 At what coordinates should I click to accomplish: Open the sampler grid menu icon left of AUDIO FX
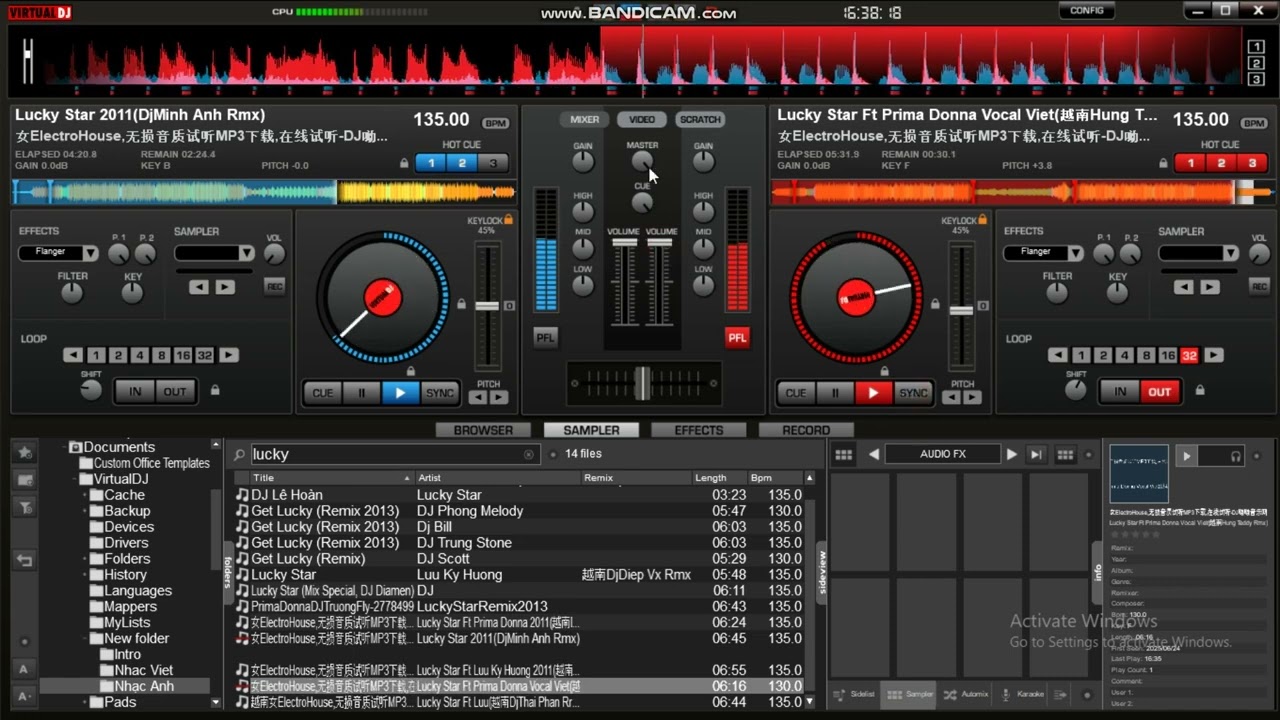(x=844, y=454)
